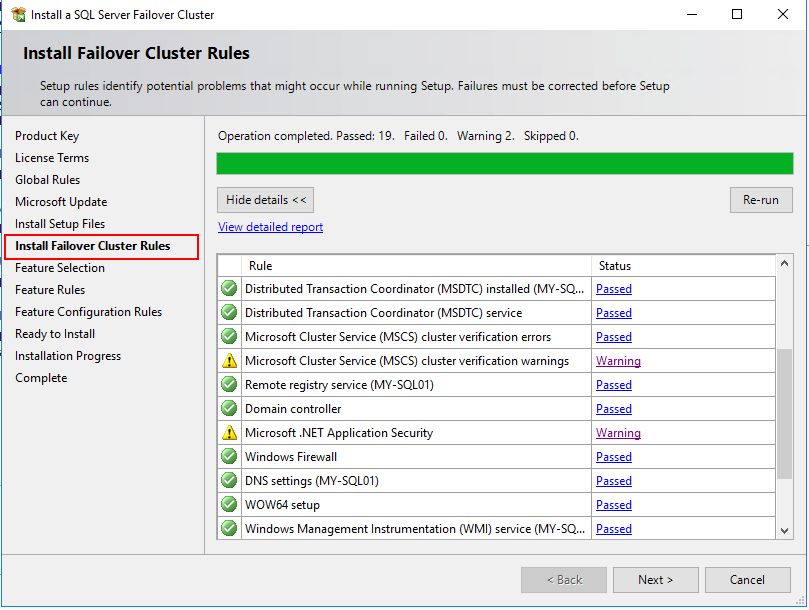Select Microsoft Update step in sidebar
809x610 pixels.
coord(61,202)
